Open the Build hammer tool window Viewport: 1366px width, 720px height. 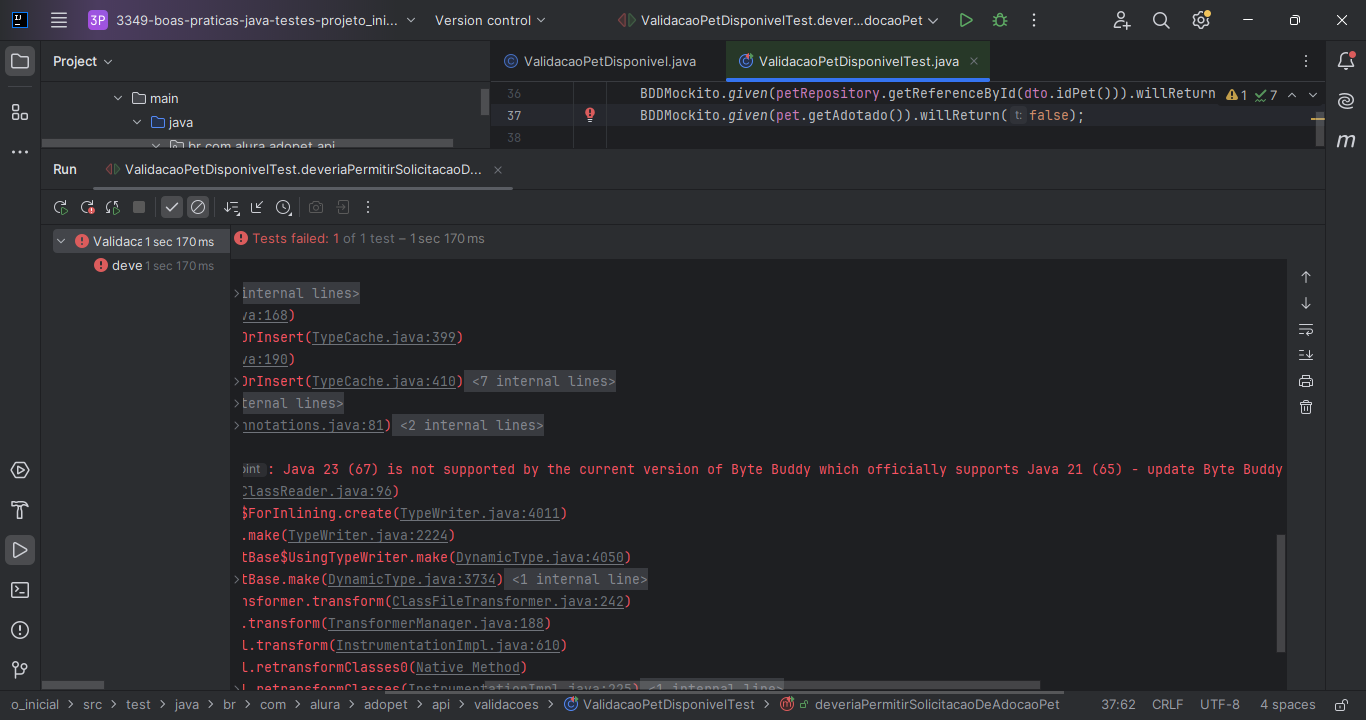pos(20,510)
